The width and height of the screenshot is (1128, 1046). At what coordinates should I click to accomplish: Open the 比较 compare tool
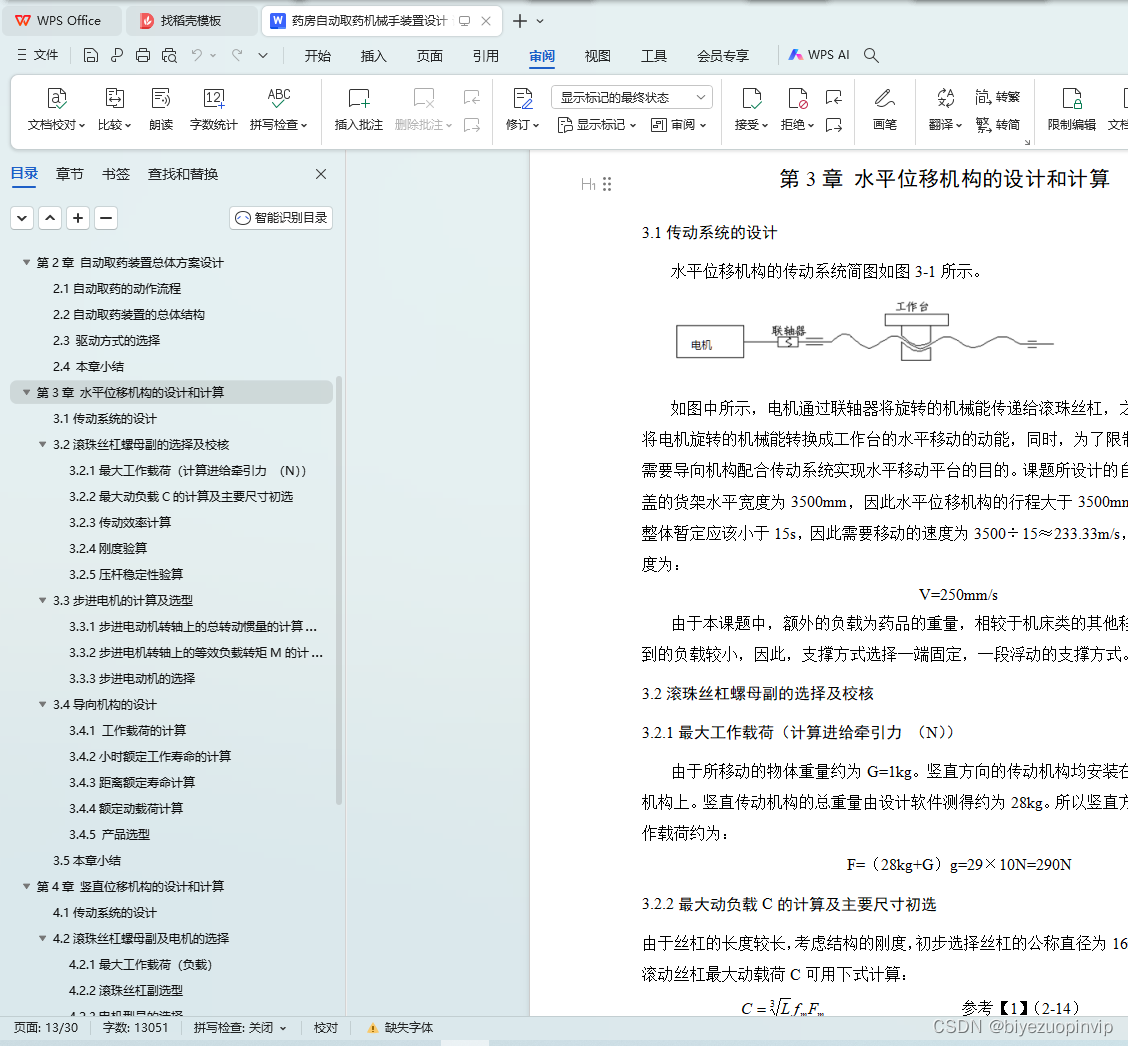click(x=114, y=109)
